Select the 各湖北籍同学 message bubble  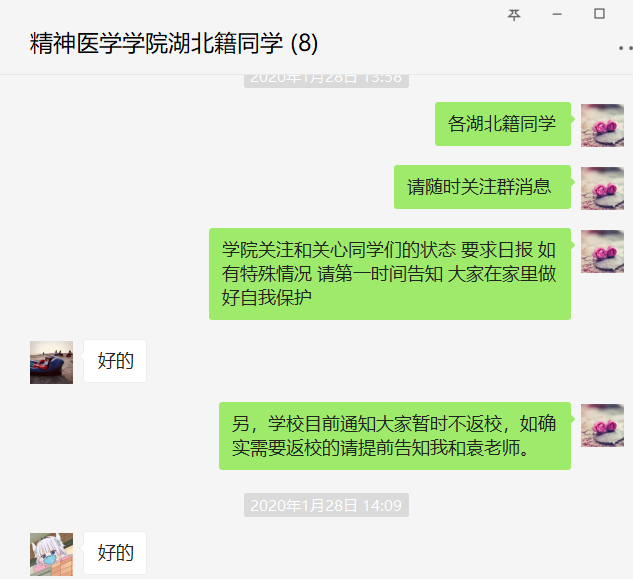pyautogui.click(x=503, y=124)
